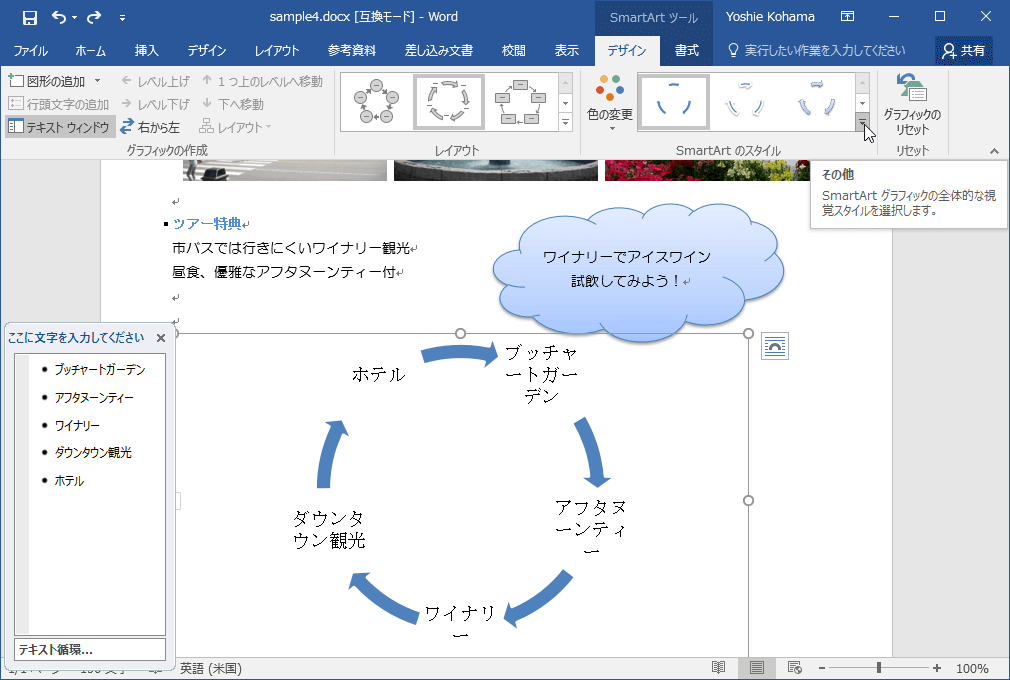Switch to Print Layout view icon
The width and height of the screenshot is (1010, 680).
[x=757, y=668]
